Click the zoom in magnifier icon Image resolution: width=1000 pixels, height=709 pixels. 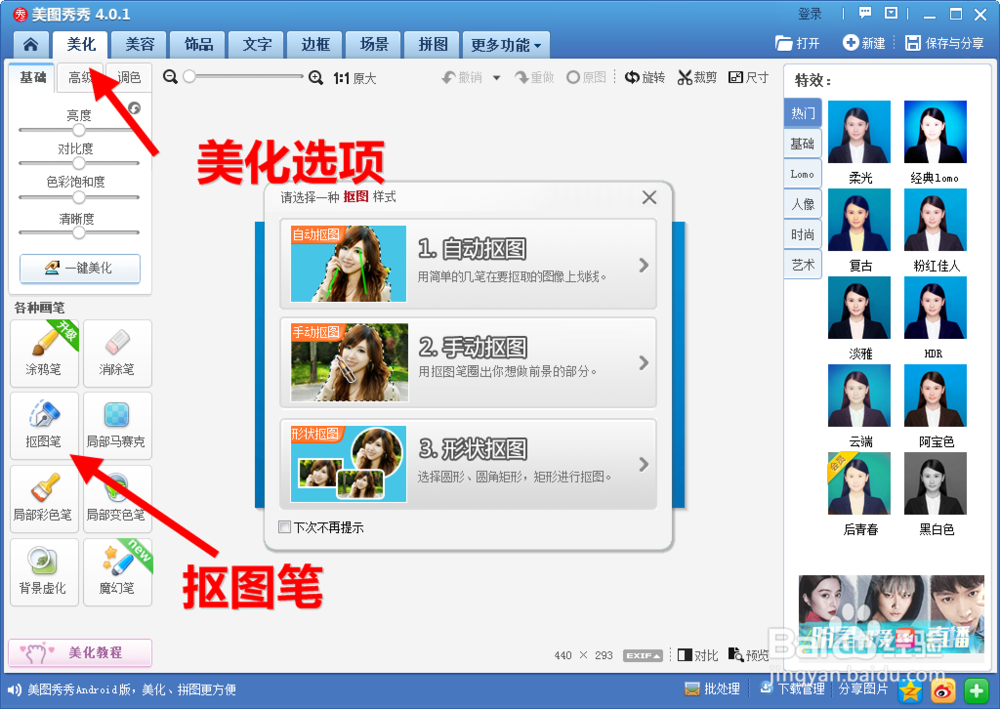[x=316, y=78]
